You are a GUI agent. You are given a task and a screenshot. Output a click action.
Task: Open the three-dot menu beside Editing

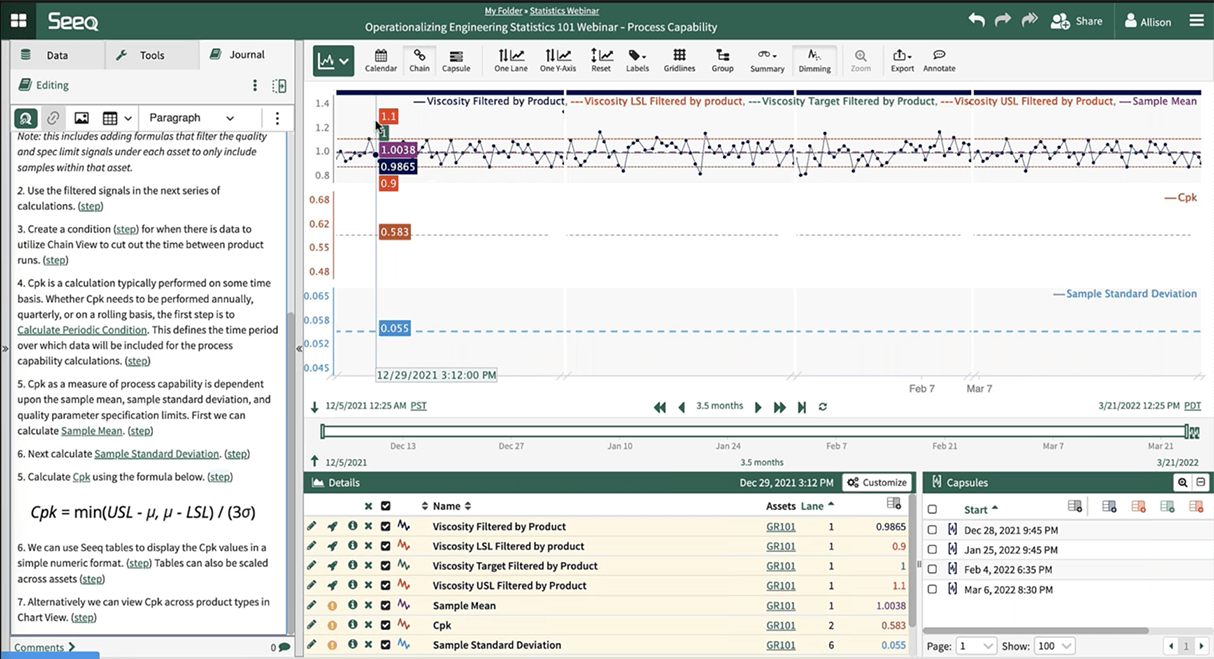(x=255, y=86)
